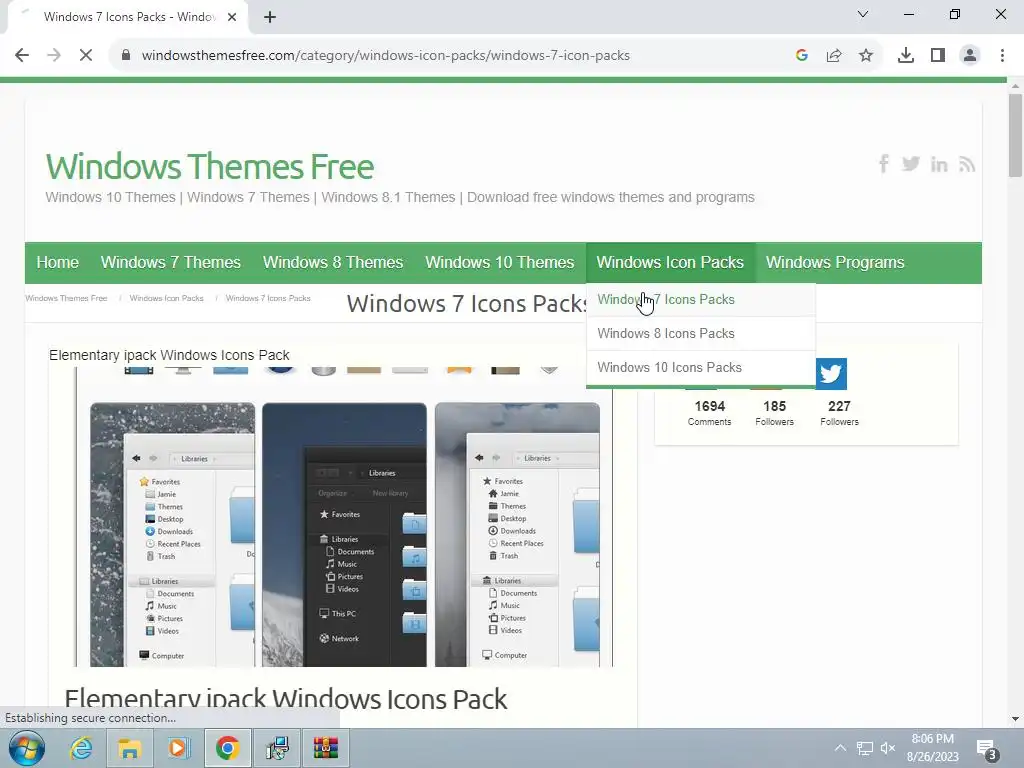Screen dimensions: 1024x768
Task: Click the muted volume tray icon
Action: coord(888,748)
